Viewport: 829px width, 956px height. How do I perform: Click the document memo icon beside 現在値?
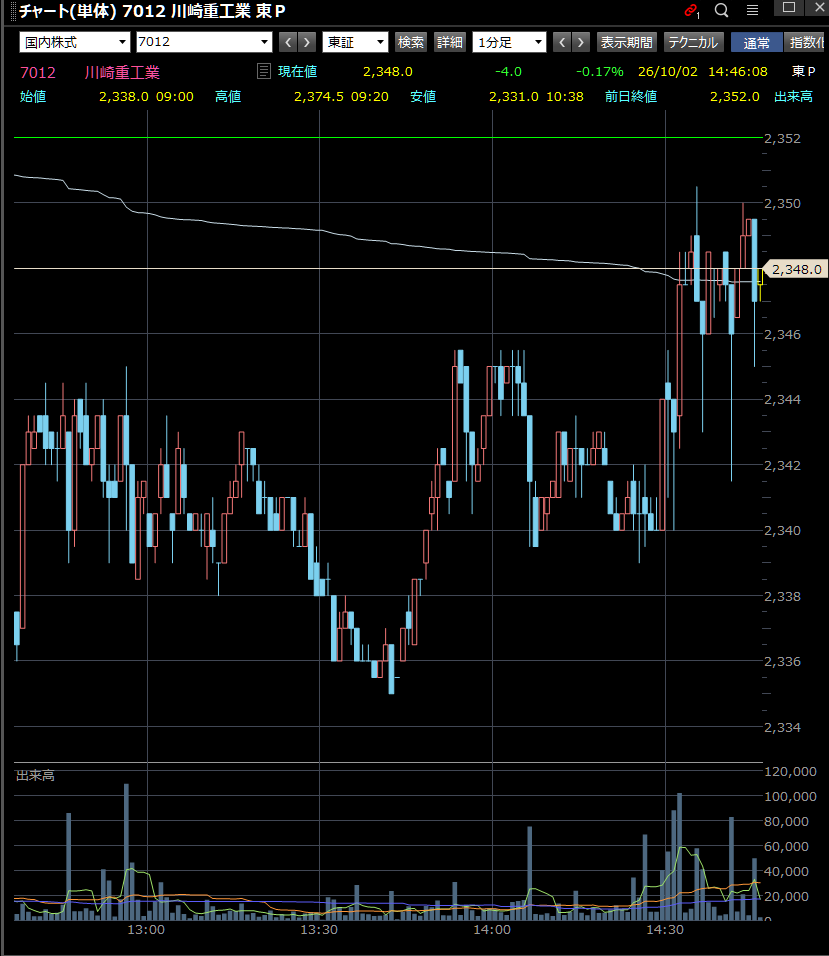(x=263, y=71)
